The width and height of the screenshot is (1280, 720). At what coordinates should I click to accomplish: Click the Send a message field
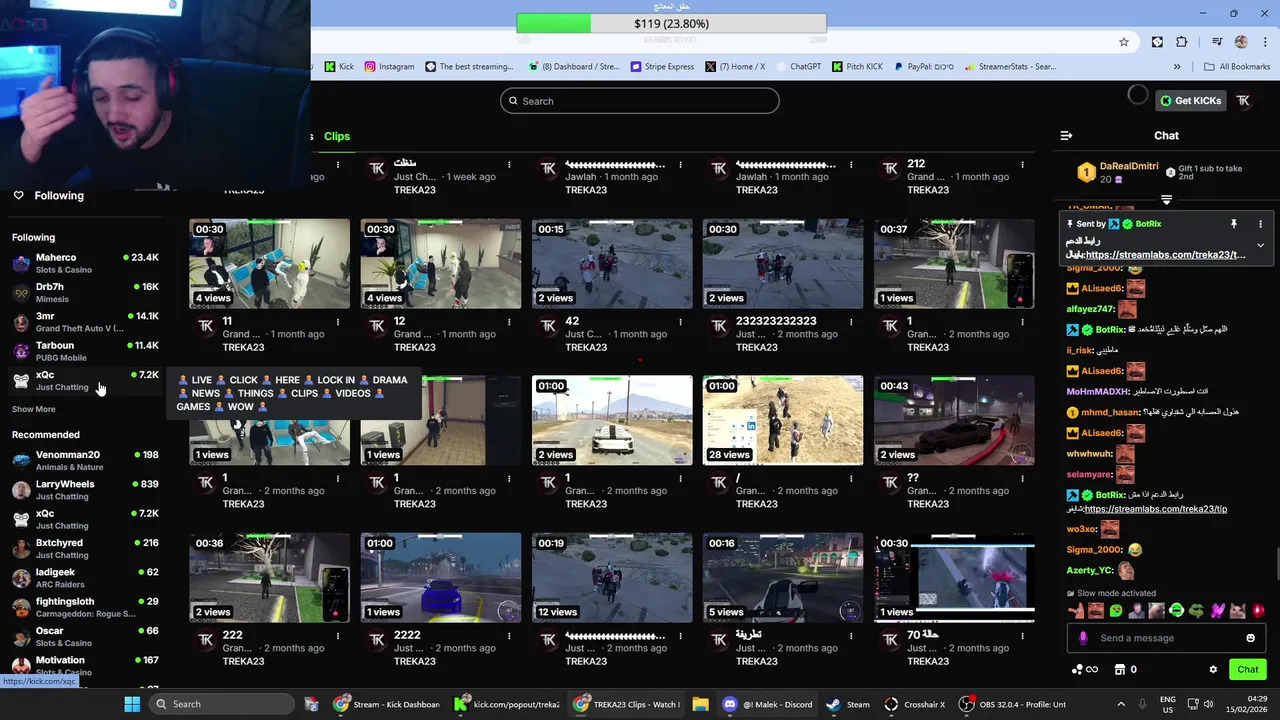1166,638
